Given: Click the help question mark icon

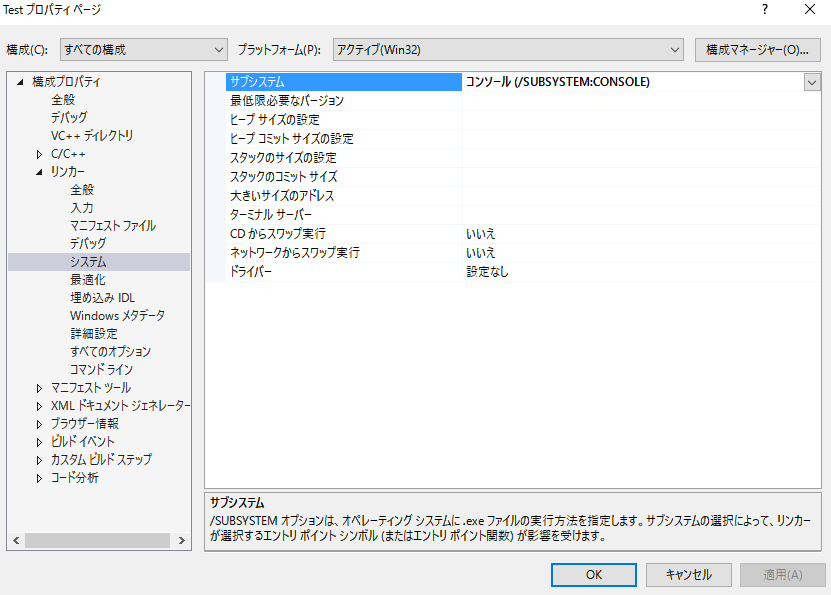Looking at the screenshot, I should 765,10.
